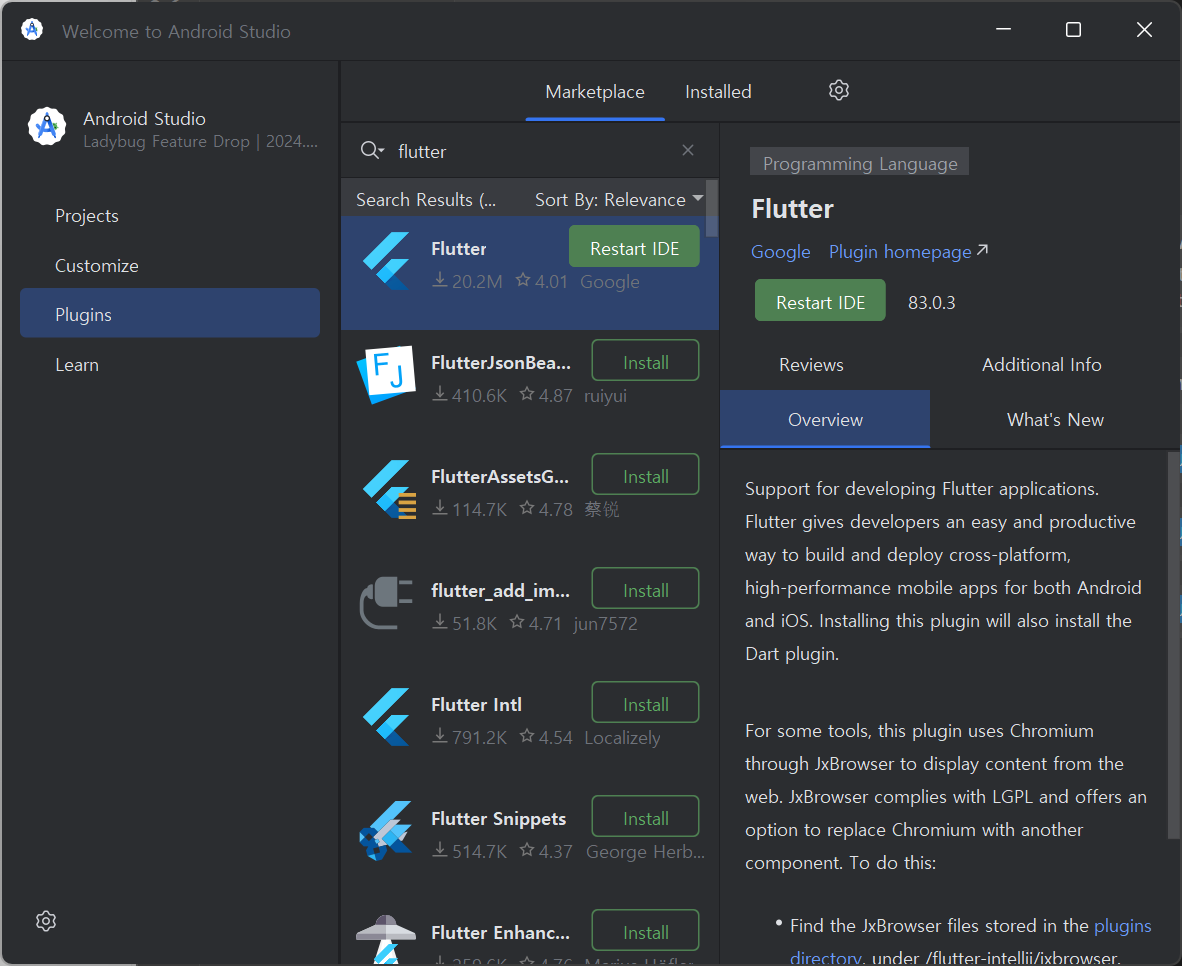Viewport: 1182px width, 966px height.
Task: Click the description panel scrollbar
Action: [x=1173, y=645]
